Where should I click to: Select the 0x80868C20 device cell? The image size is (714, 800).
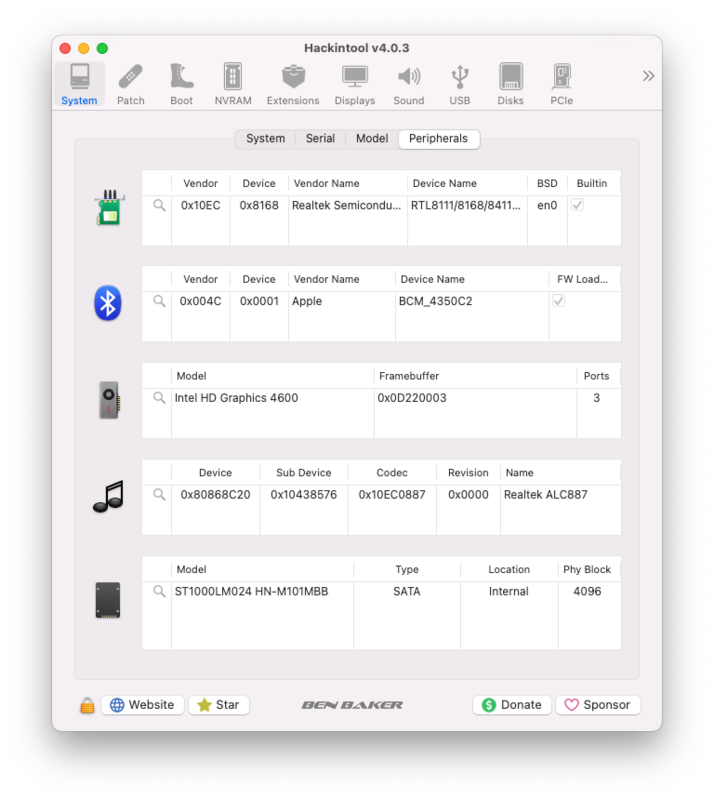coord(215,494)
